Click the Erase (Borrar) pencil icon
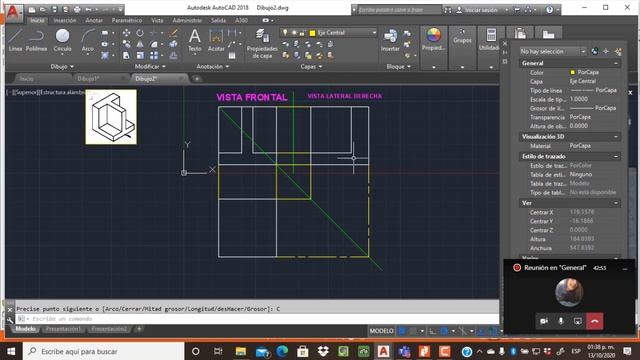The image size is (640, 360). click(x=173, y=33)
